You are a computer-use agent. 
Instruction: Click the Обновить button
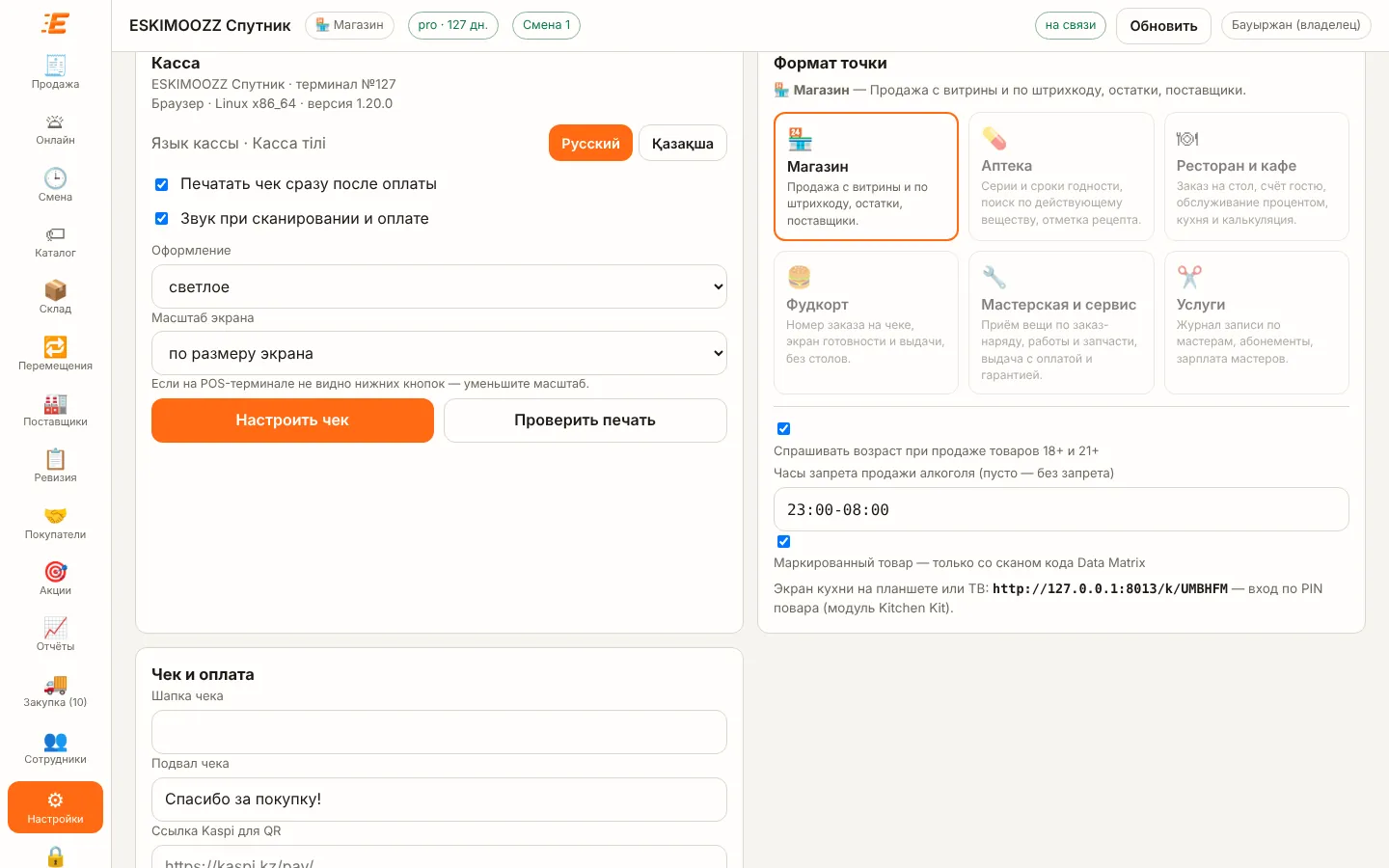pyautogui.click(x=1163, y=26)
